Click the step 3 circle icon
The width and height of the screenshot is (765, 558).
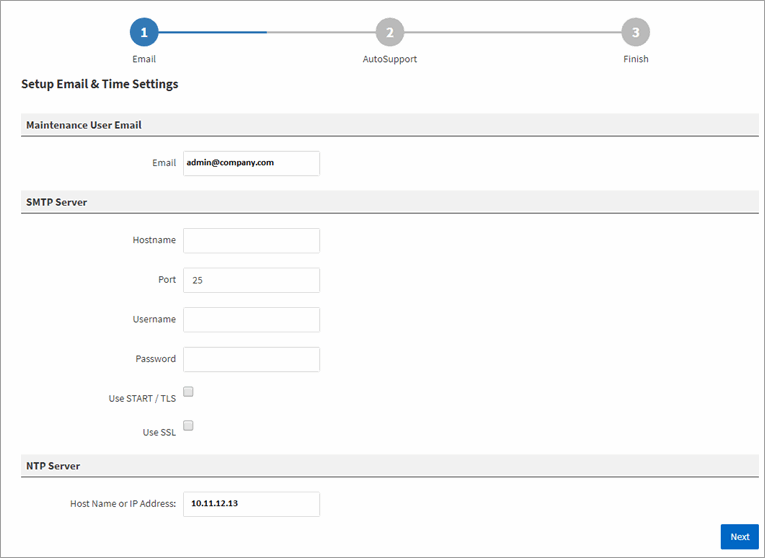[x=635, y=32]
